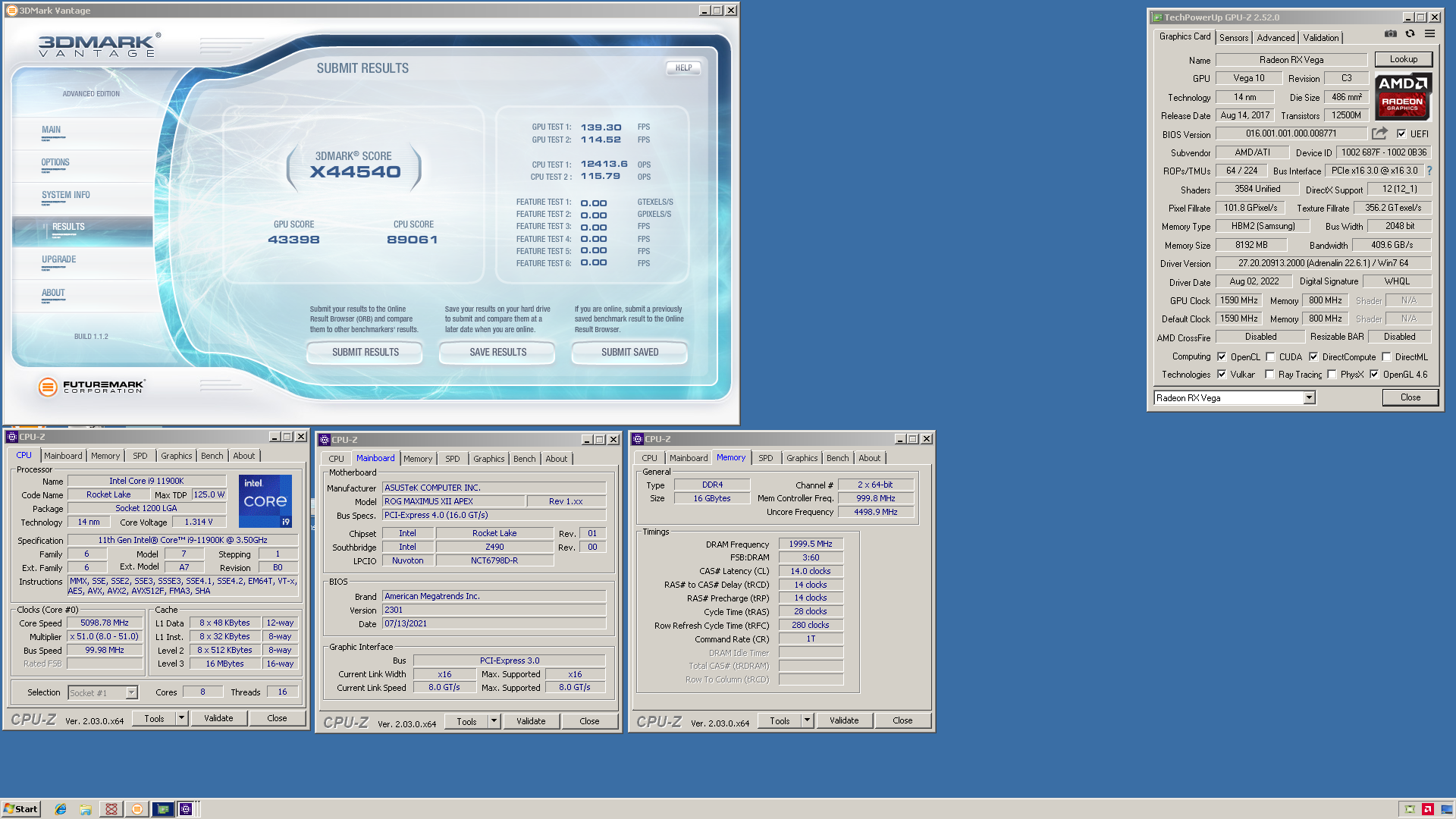Image resolution: width=1456 pixels, height=819 pixels.
Task: Click the Mainboard CPU-Z window's title icon
Action: [325, 440]
